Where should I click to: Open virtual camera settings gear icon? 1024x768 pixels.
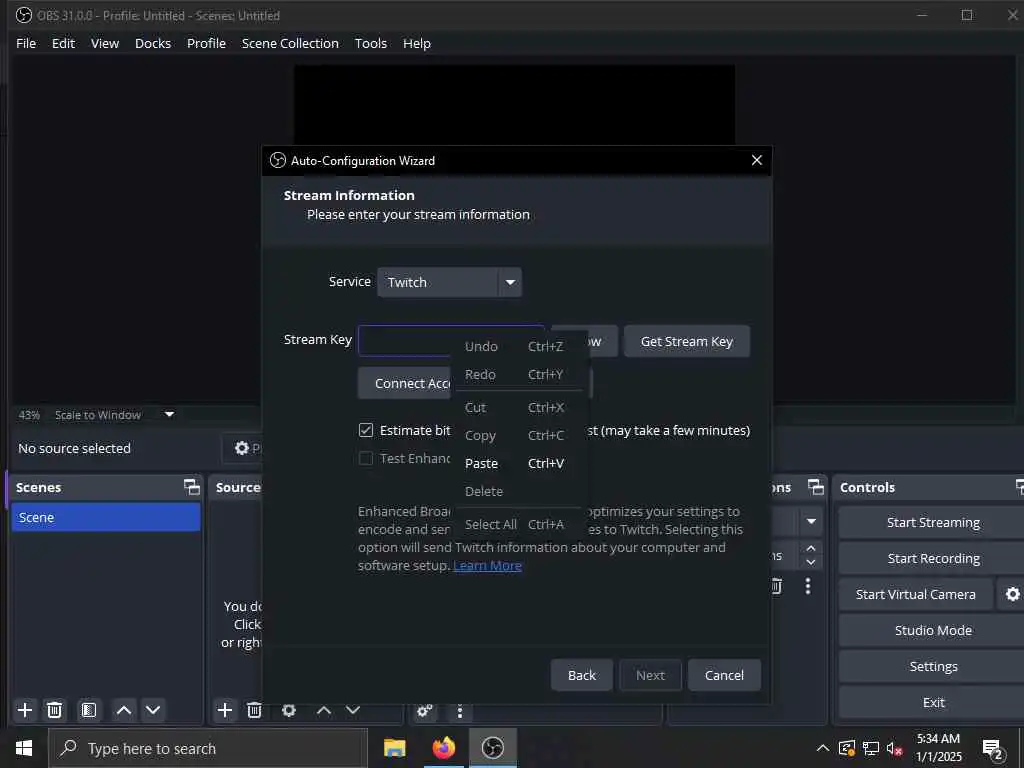1012,594
